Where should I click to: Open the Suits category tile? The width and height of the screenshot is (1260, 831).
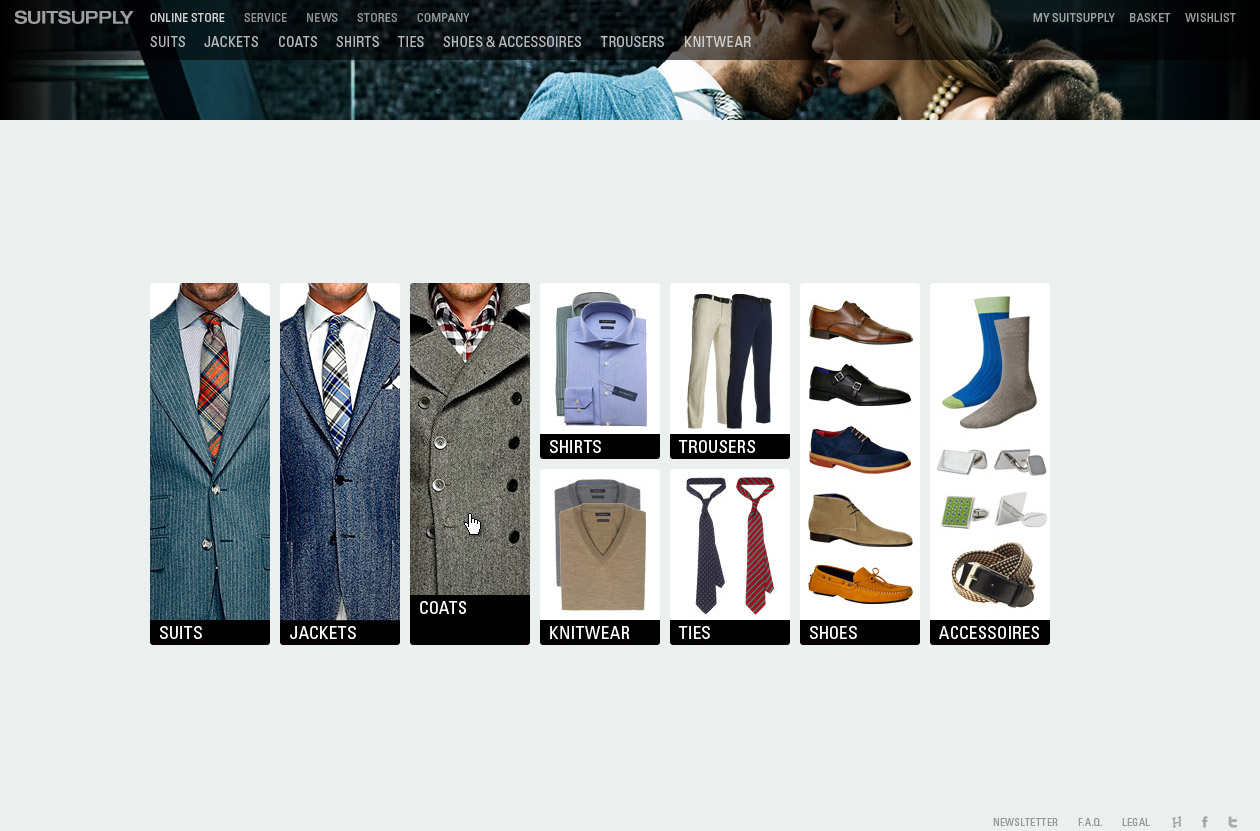point(210,463)
